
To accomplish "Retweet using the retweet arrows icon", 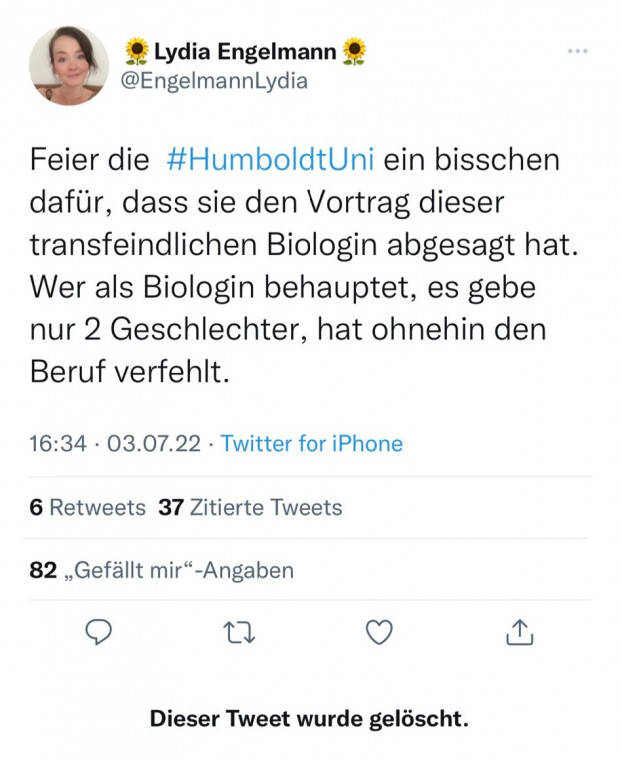I will click(239, 632).
